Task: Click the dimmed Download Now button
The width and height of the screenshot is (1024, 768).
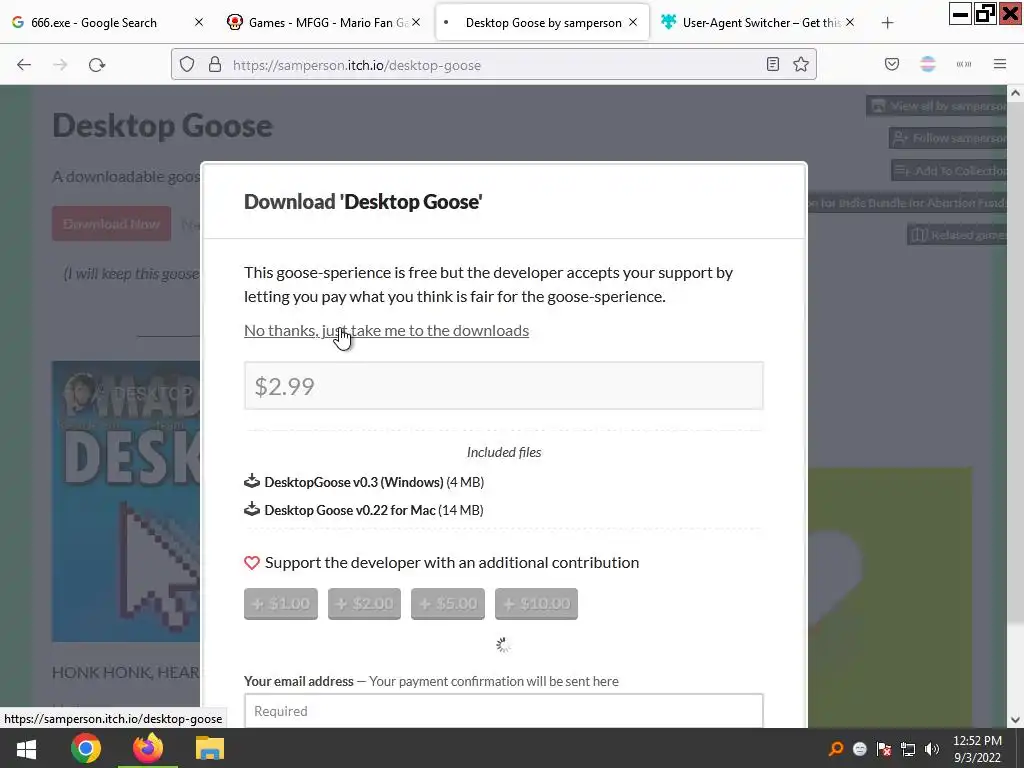Action: point(112,223)
